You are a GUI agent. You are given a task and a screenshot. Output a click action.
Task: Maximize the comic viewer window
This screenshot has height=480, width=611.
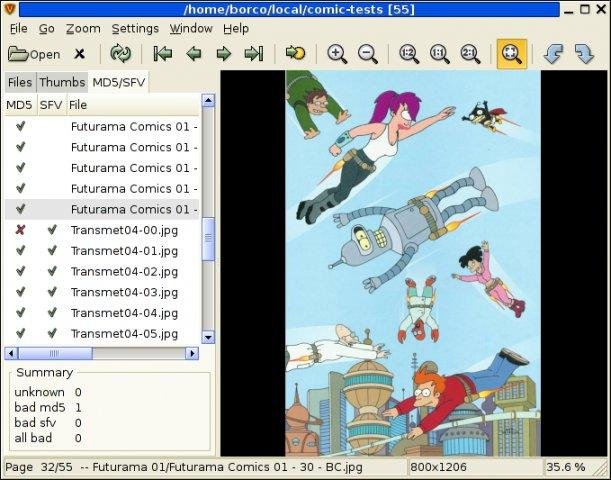(585, 9)
